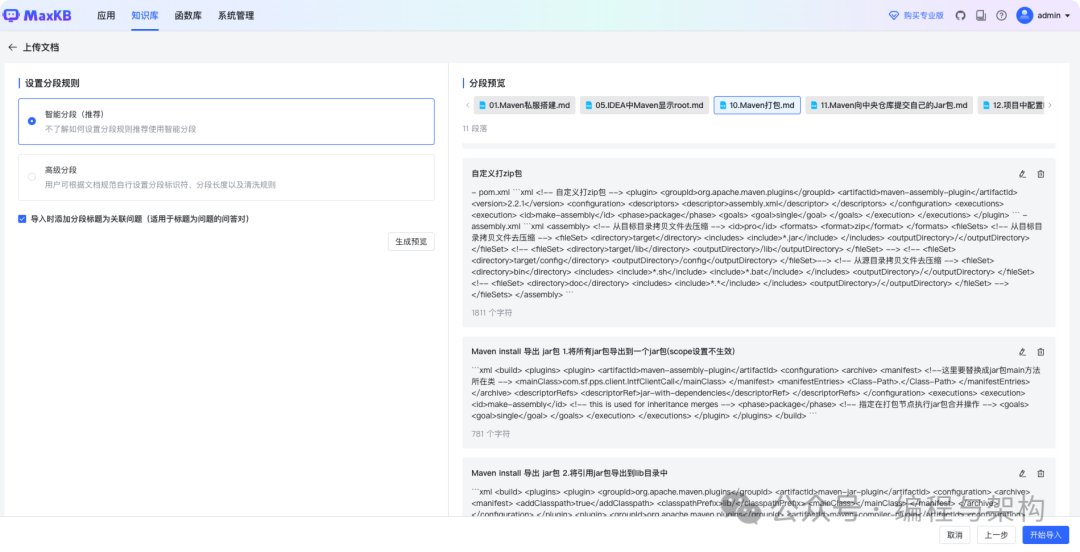Open the admin account dropdown arrow

point(1068,15)
